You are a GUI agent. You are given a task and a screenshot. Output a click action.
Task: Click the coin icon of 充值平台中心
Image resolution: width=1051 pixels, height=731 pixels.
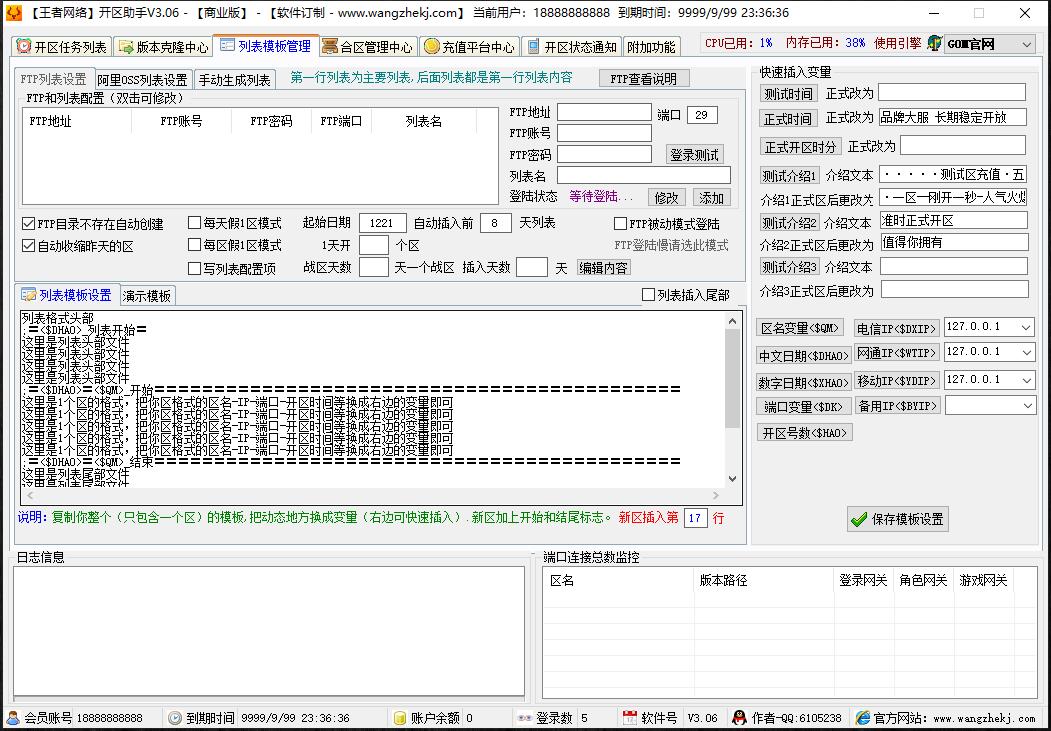432,46
